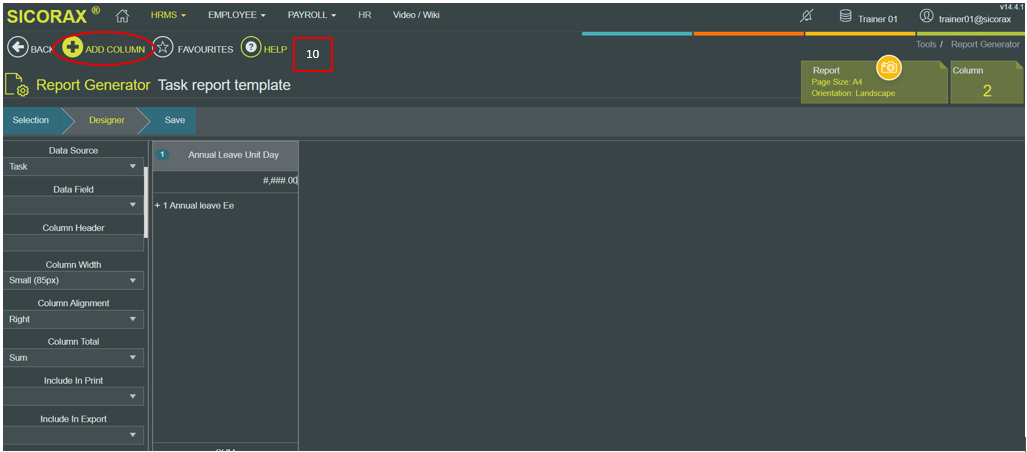Open the Include In Print dropdown
The width and height of the screenshot is (1027, 452).
73,396
